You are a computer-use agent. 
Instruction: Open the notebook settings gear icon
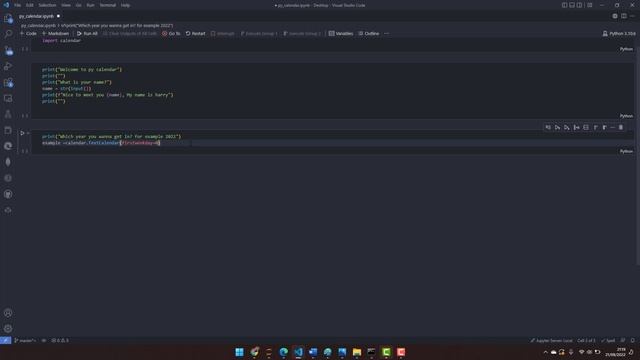[x=615, y=16]
